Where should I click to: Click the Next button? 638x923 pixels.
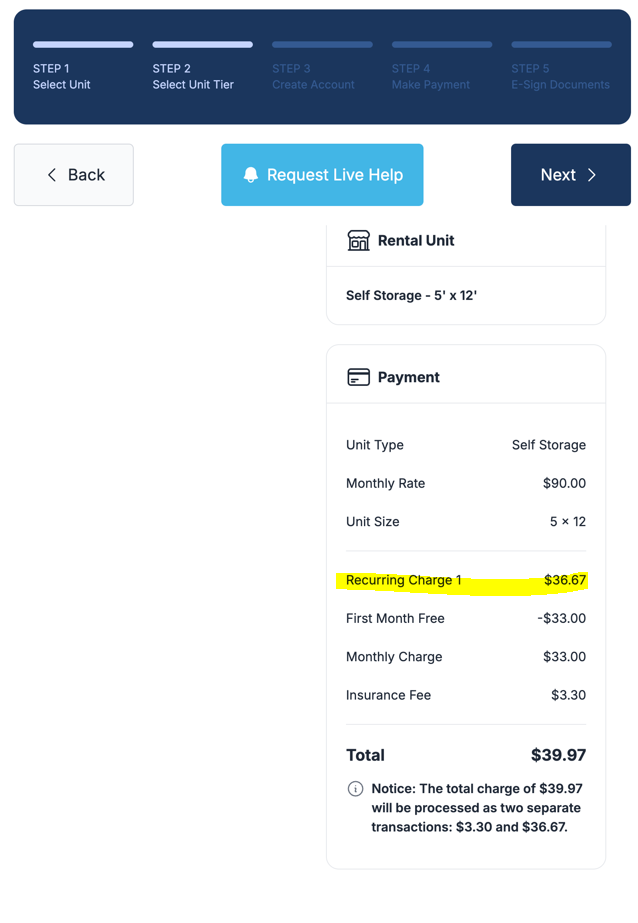(x=570, y=174)
